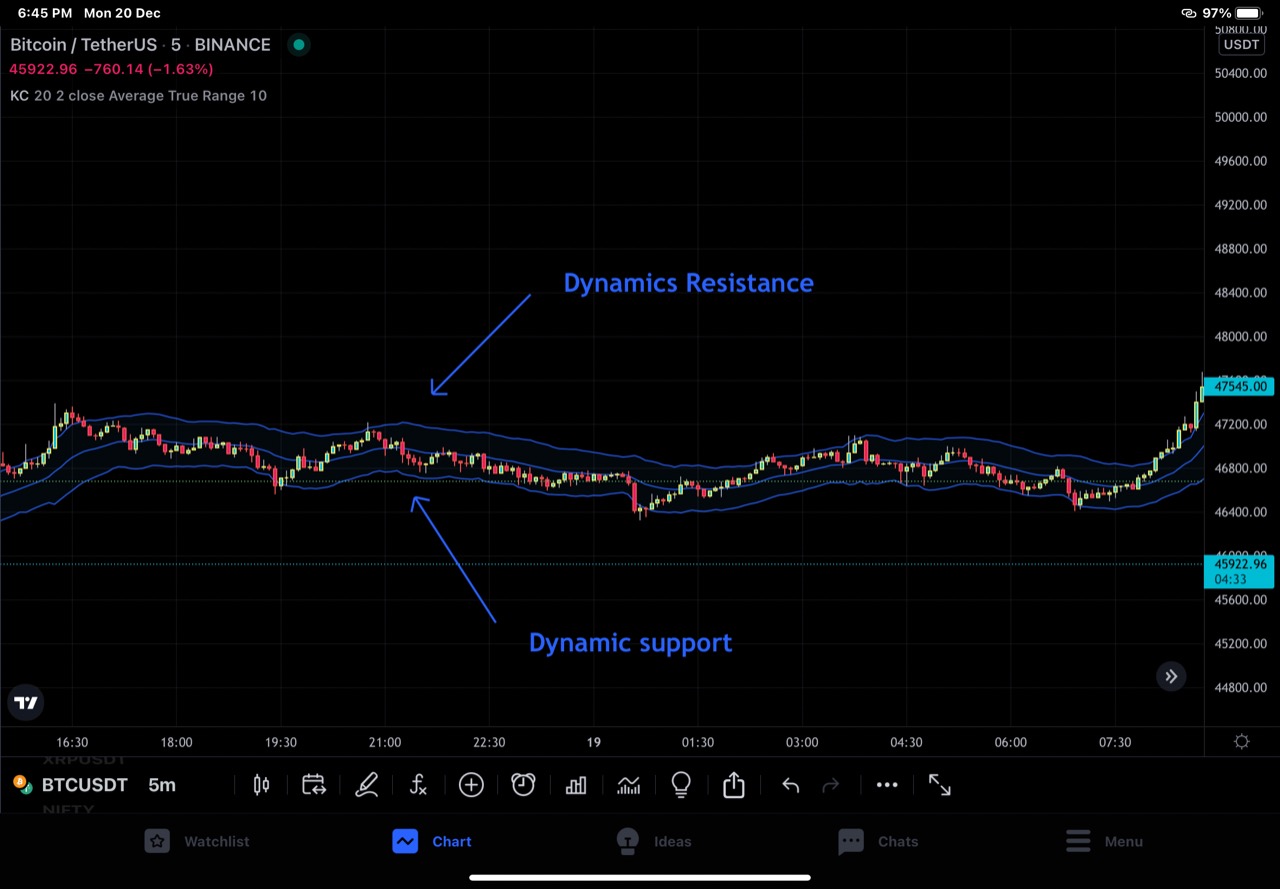Open the strategy chart icon beside light bulb
This screenshot has height=889, width=1280.
click(x=628, y=785)
